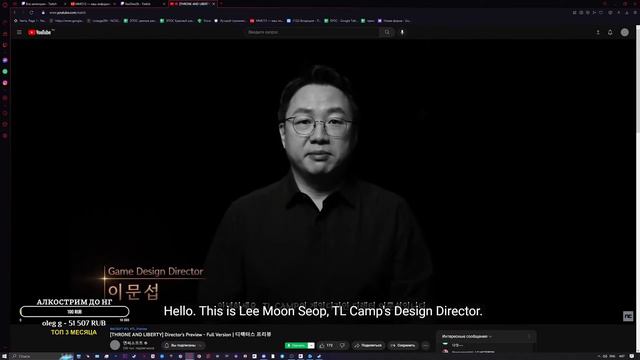
Task: Click the NC watermark in video corner
Action: 628,316
